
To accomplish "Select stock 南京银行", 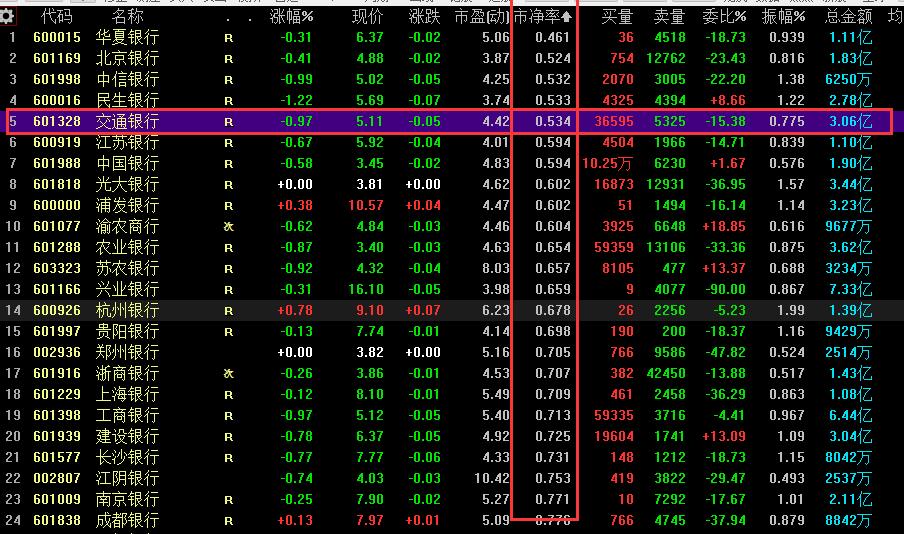I will click(x=127, y=499).
